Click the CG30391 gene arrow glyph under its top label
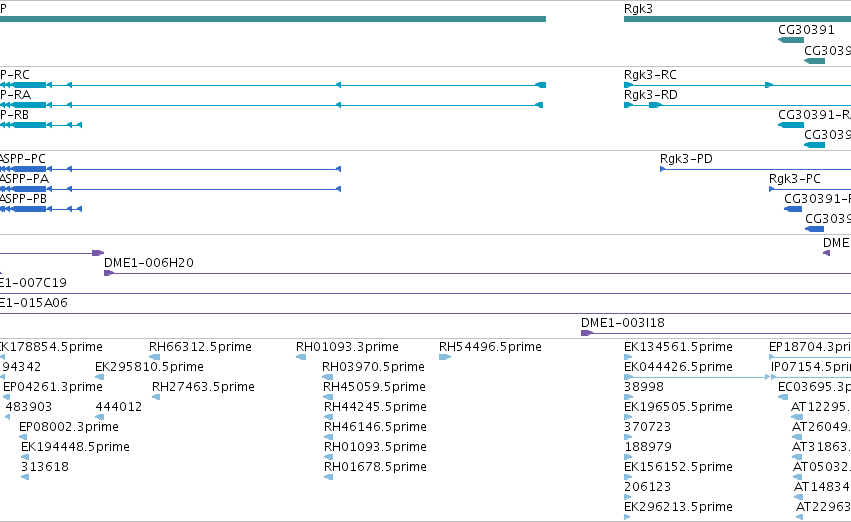 tap(791, 40)
